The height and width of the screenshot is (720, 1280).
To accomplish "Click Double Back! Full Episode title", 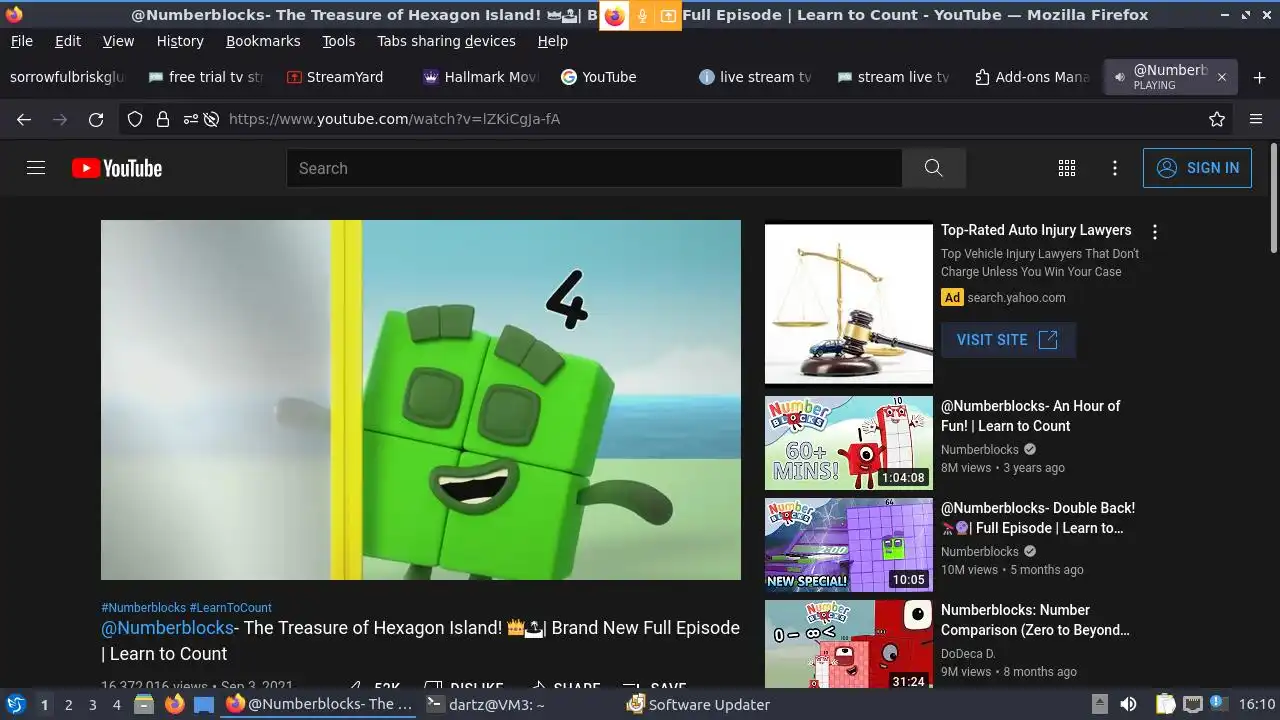I will pyautogui.click(x=1038, y=518).
